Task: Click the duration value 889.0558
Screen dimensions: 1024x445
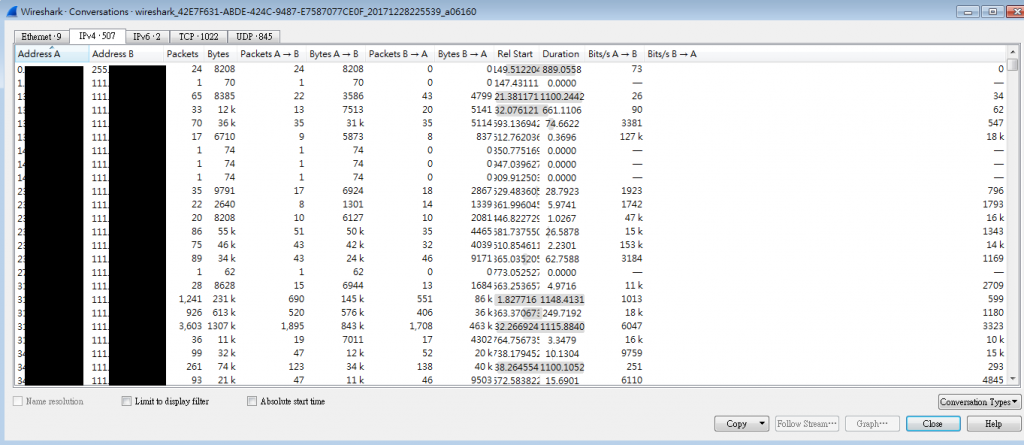Action: pos(562,69)
